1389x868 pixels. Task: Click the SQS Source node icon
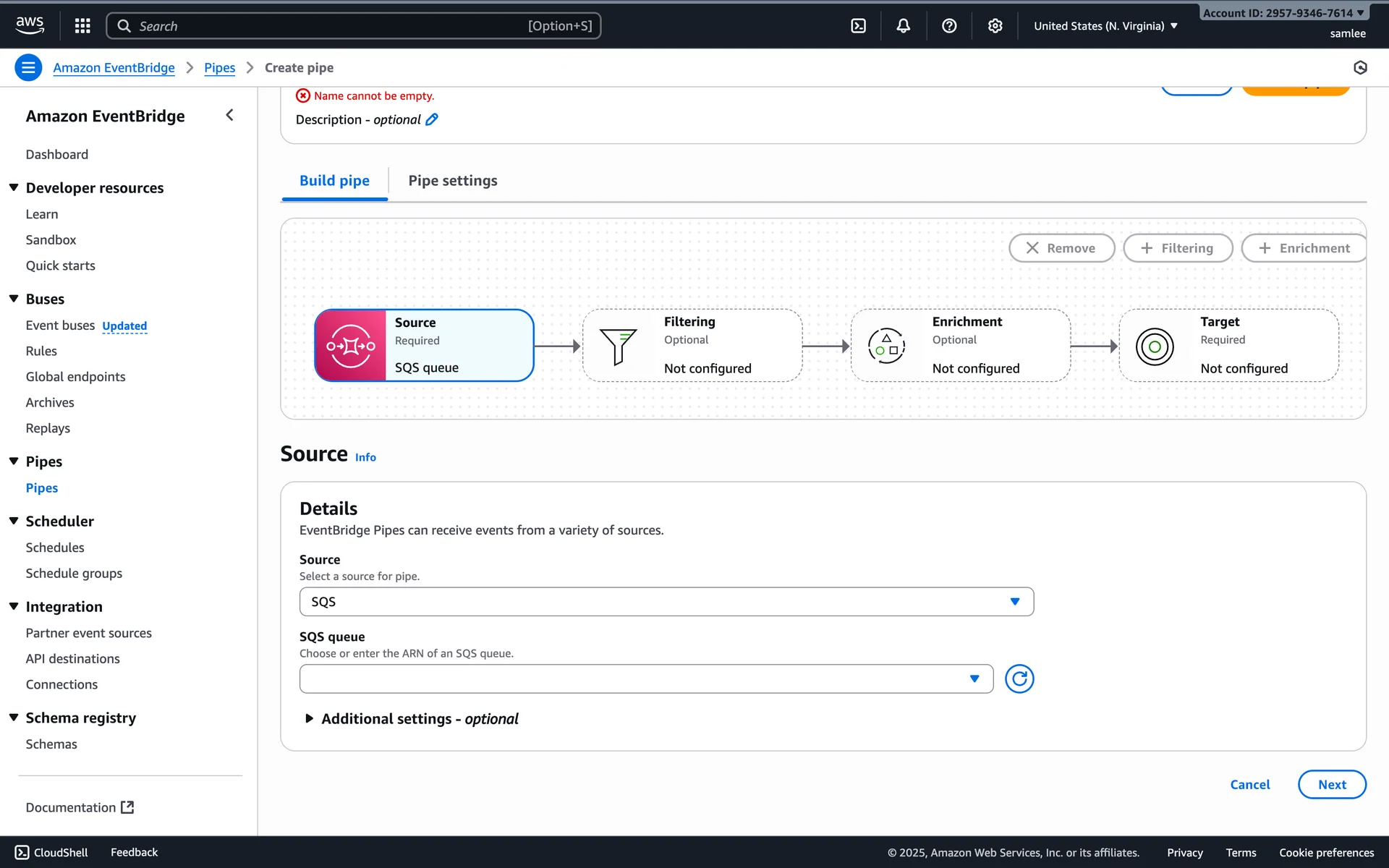click(351, 346)
